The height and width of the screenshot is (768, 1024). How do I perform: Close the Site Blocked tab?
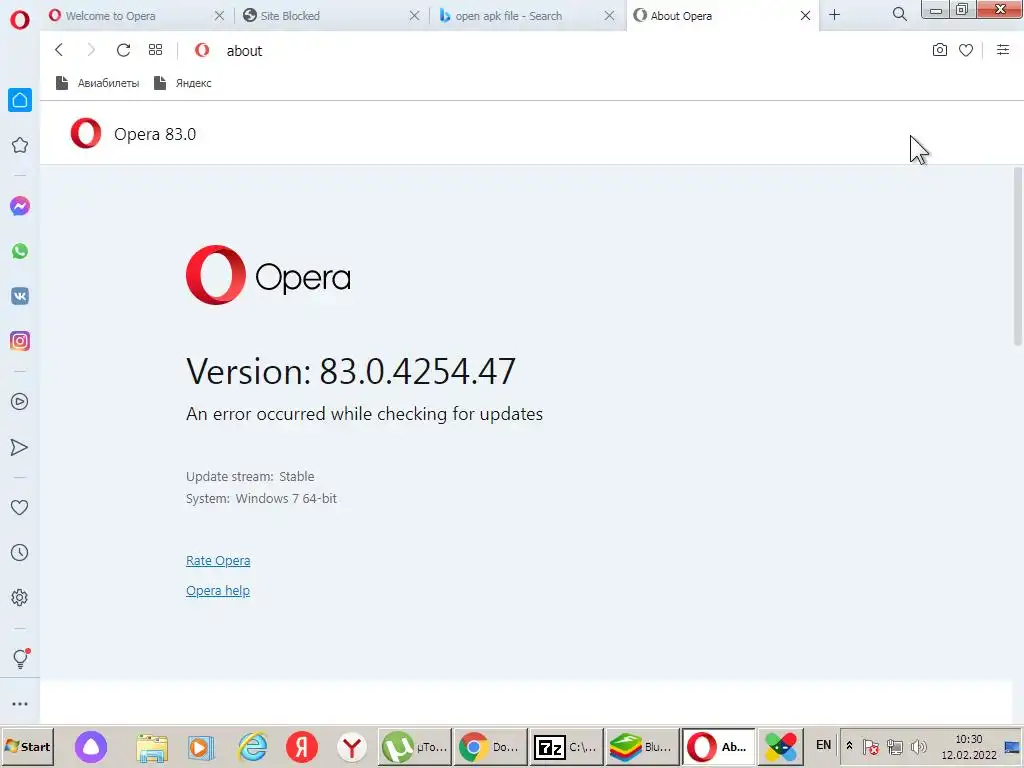coord(414,16)
